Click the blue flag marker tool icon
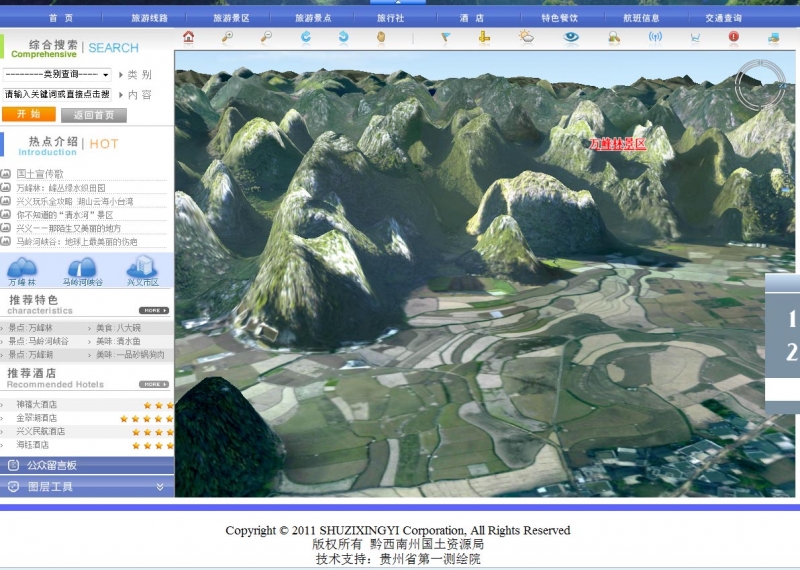Screen dimensions: 800x570 (445, 37)
